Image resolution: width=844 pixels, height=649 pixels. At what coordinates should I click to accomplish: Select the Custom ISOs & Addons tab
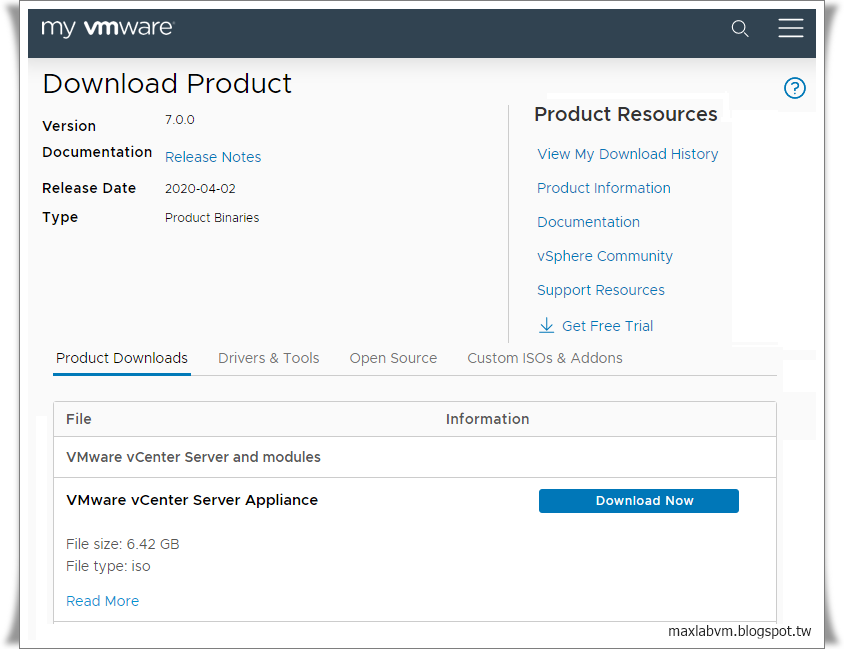pos(544,357)
